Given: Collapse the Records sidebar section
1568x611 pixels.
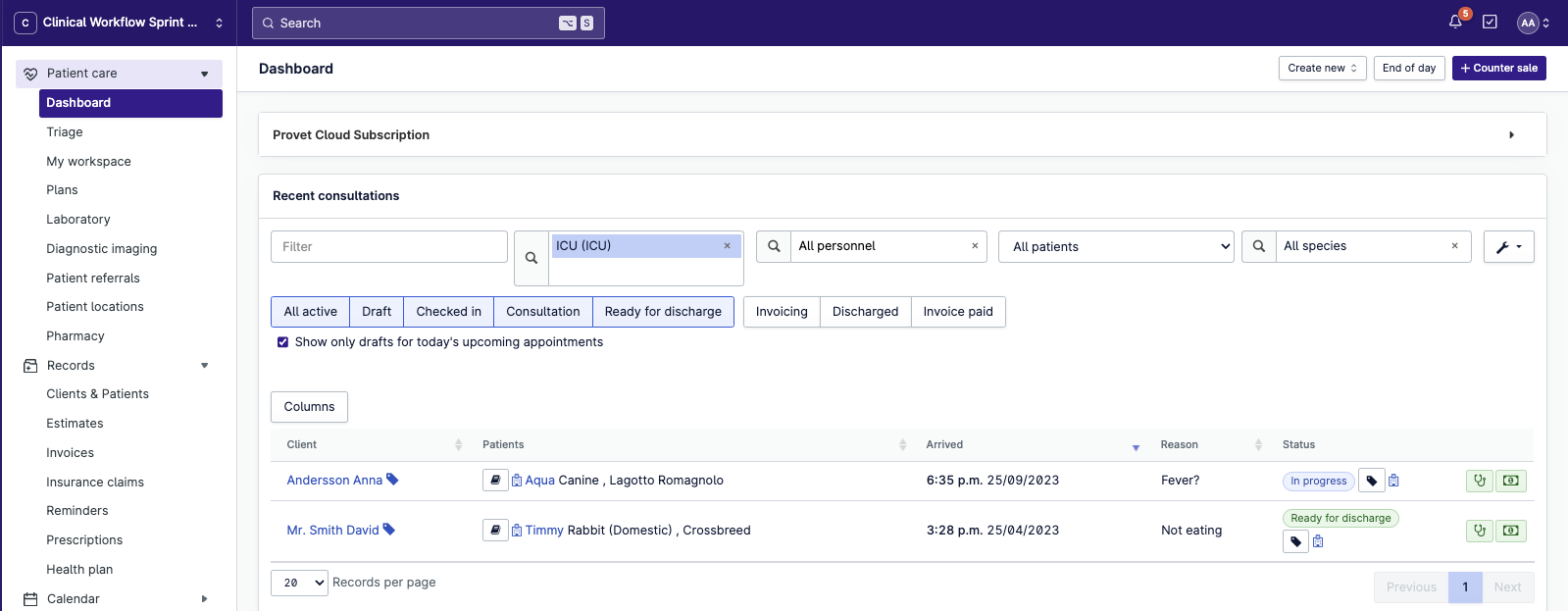Looking at the screenshot, I should (x=204, y=366).
